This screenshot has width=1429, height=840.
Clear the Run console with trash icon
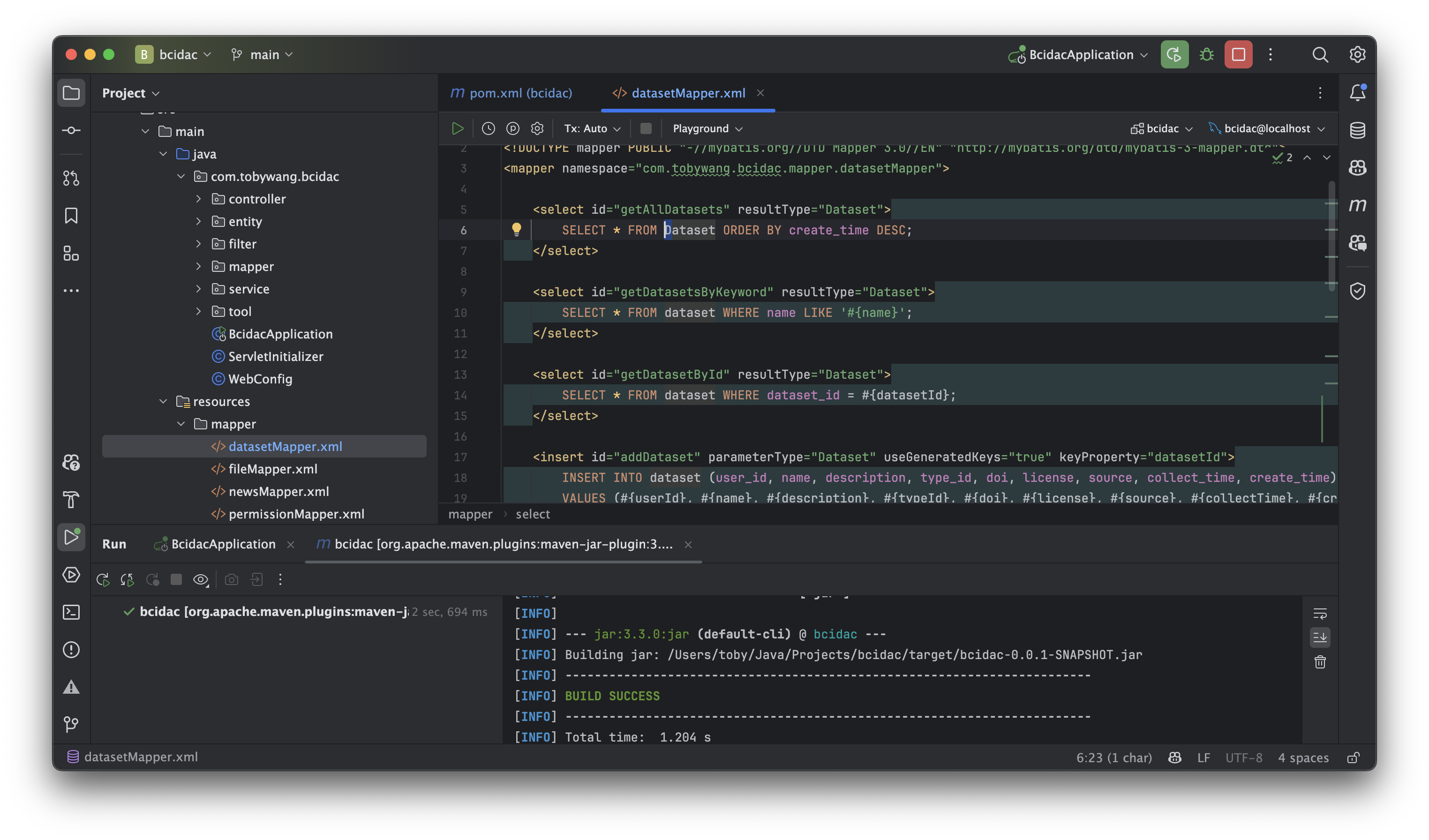coord(1320,662)
